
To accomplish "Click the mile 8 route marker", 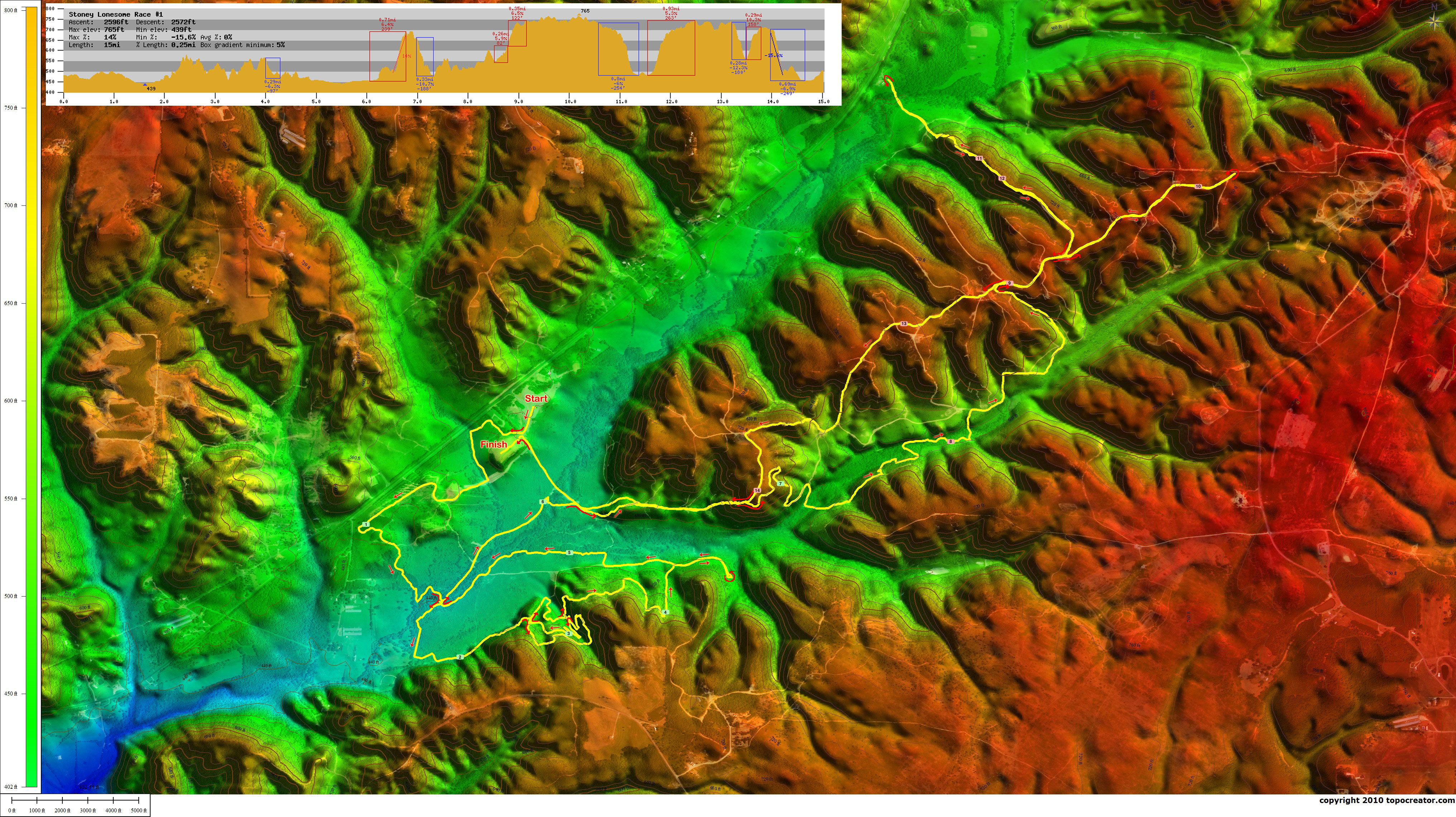I will [x=951, y=441].
